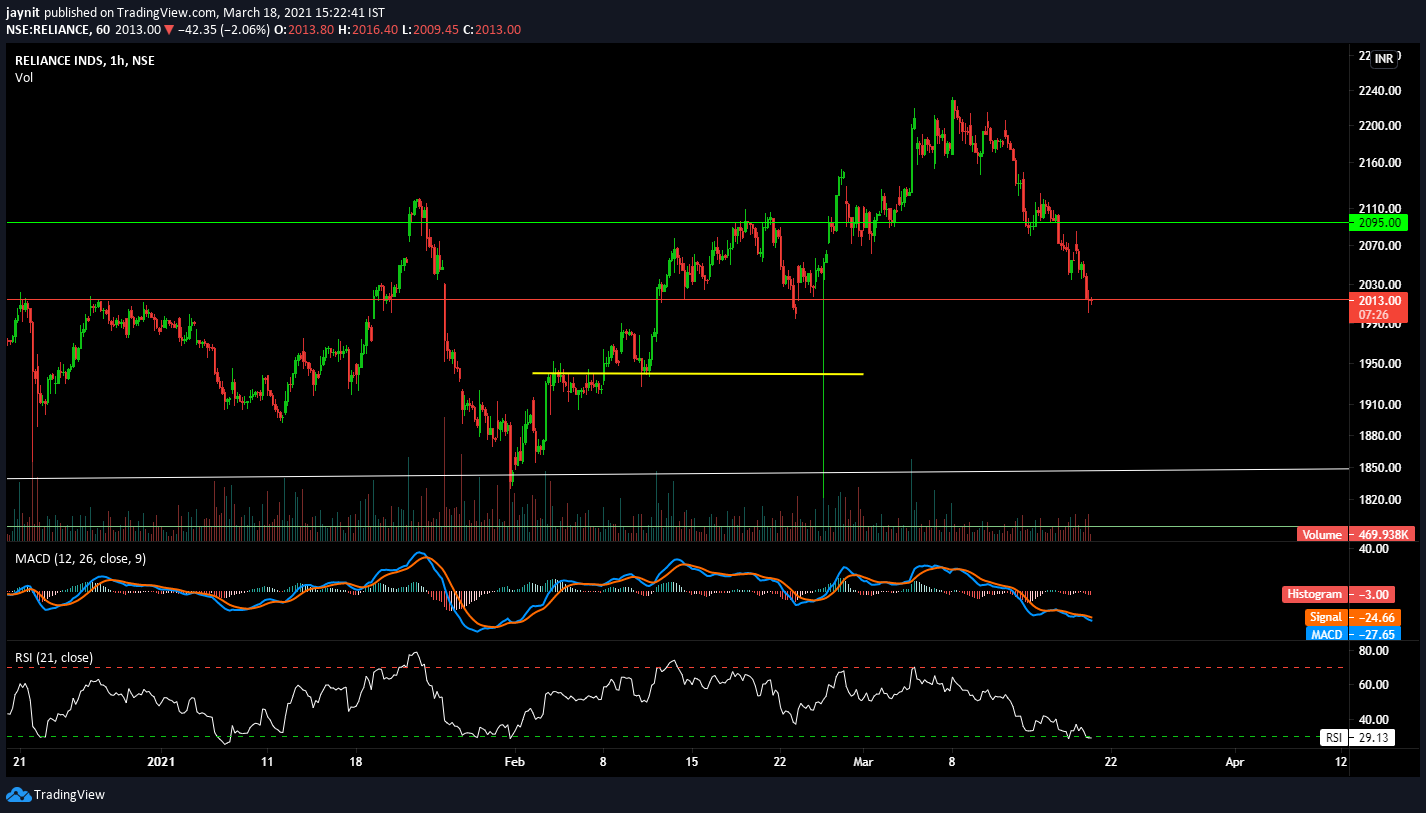Click the Vol indicator label

tap(24, 77)
